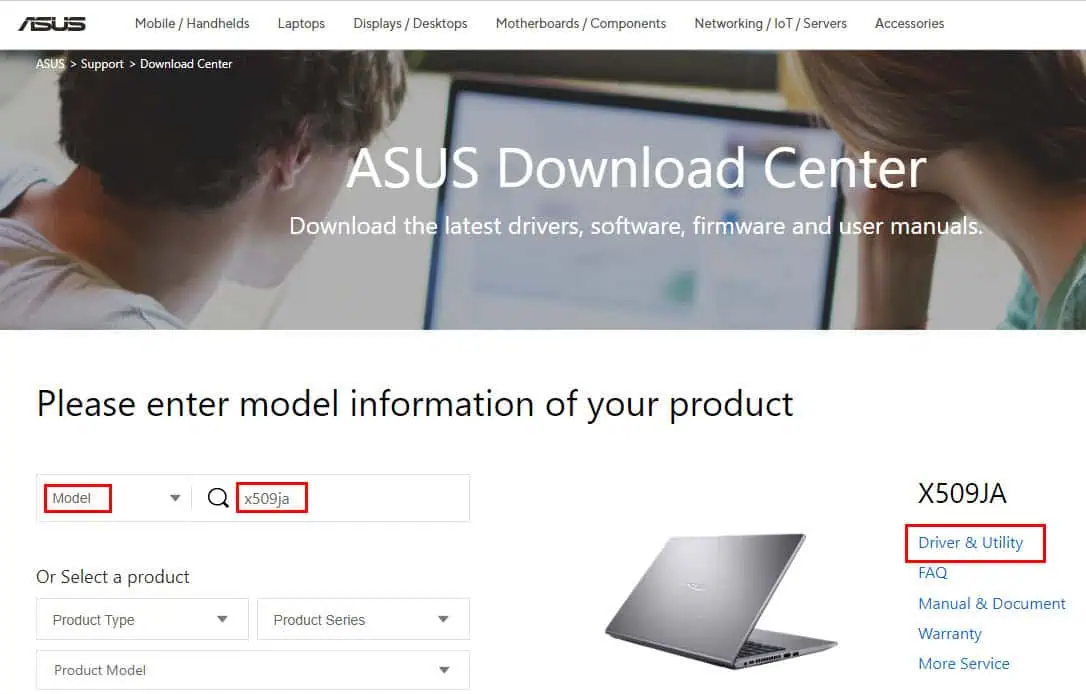Viewport: 1086px width, 694px height.
Task: Click 'Please enter model information' heading
Action: (415, 404)
